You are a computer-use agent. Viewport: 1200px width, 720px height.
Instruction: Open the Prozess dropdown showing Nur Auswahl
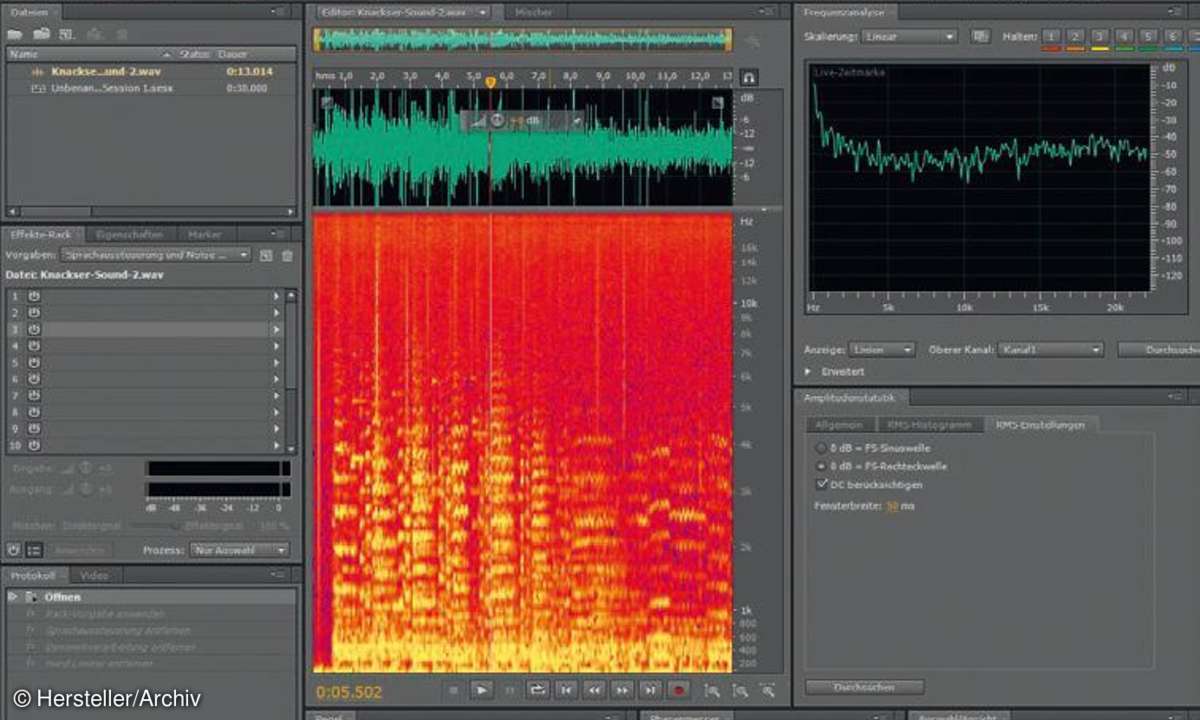pyautogui.click(x=239, y=550)
